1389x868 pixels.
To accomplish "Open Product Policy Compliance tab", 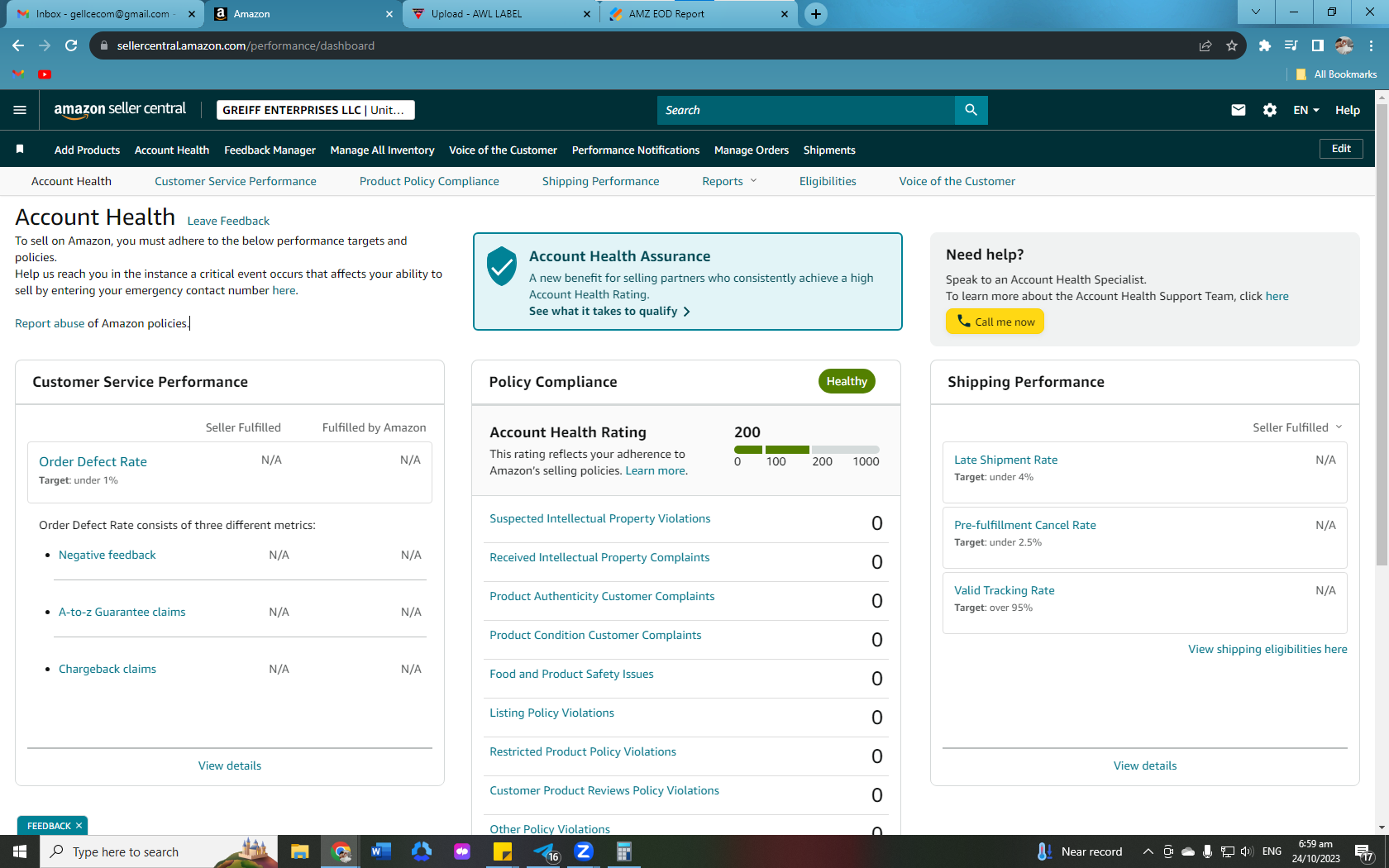I will [429, 181].
